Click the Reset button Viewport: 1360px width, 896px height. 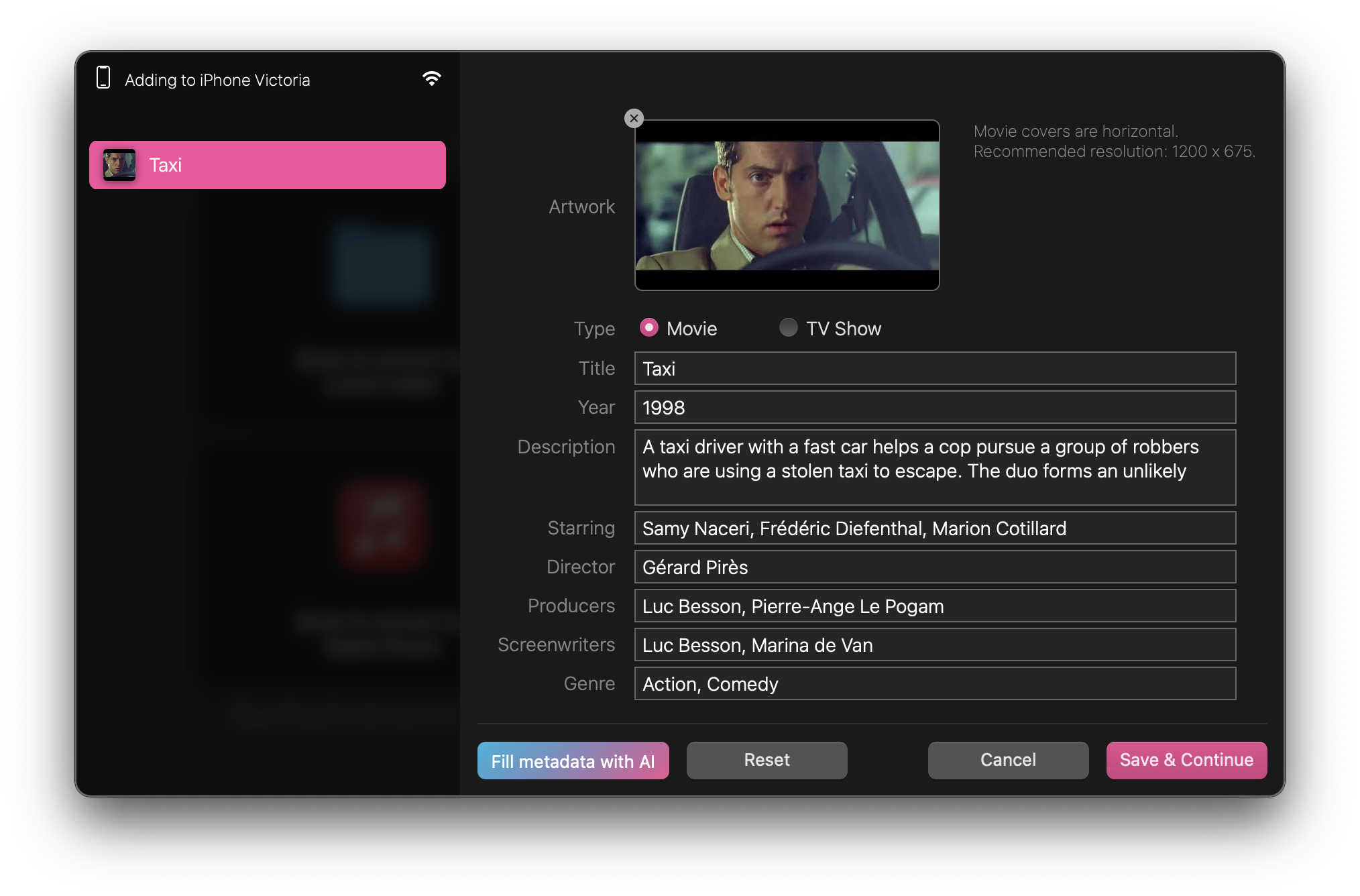767,760
